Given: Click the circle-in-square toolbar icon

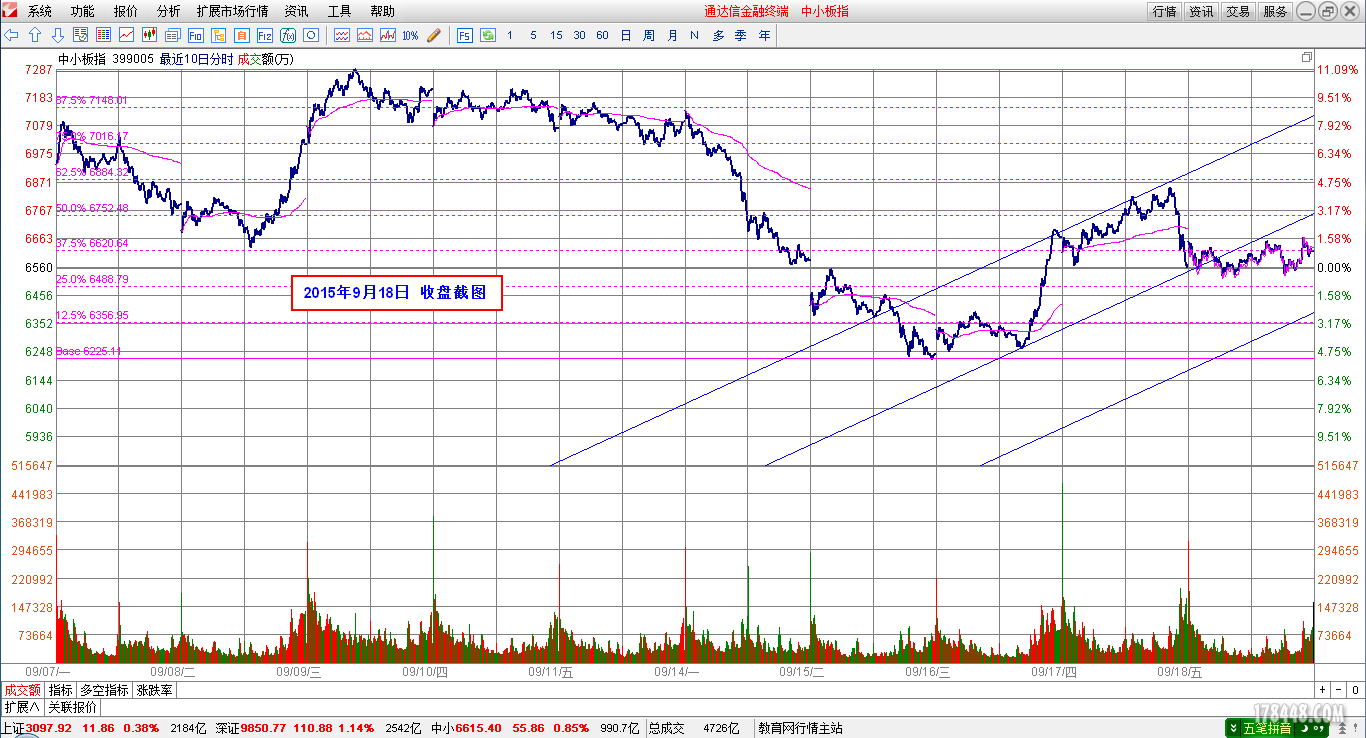Looking at the screenshot, I should tap(310, 35).
